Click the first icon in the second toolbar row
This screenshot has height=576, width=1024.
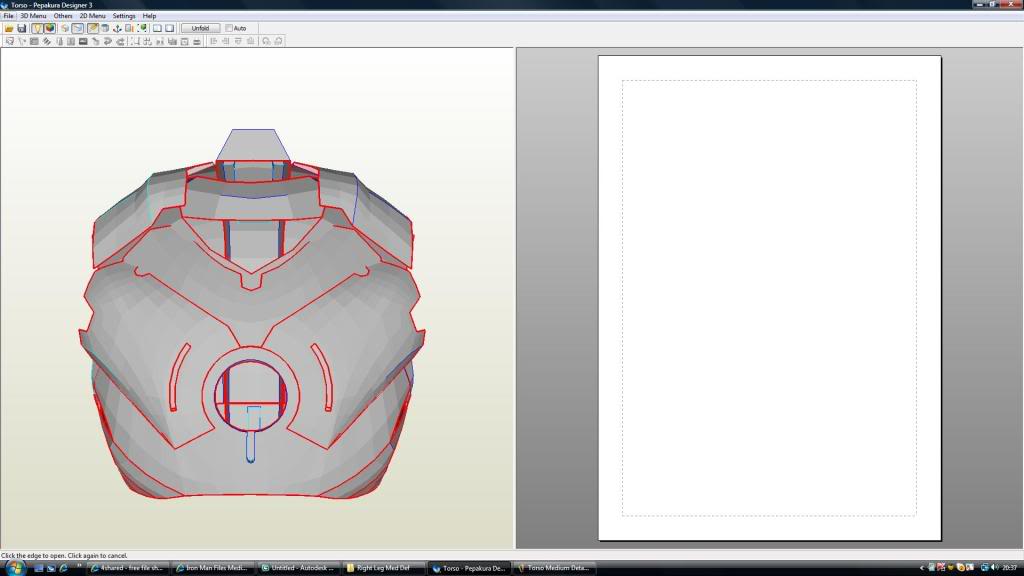tap(10, 41)
